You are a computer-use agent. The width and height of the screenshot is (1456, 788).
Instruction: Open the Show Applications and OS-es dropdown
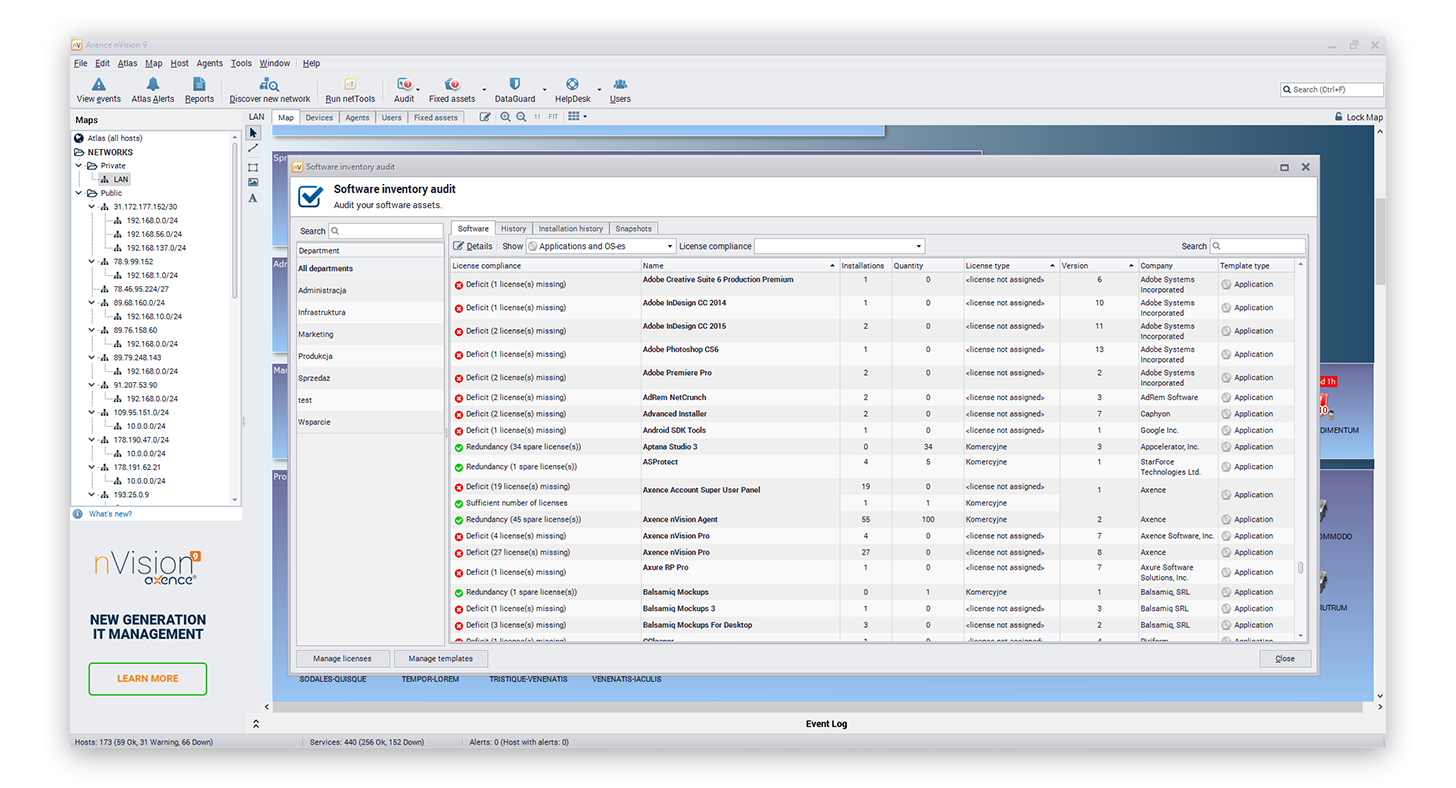point(601,246)
